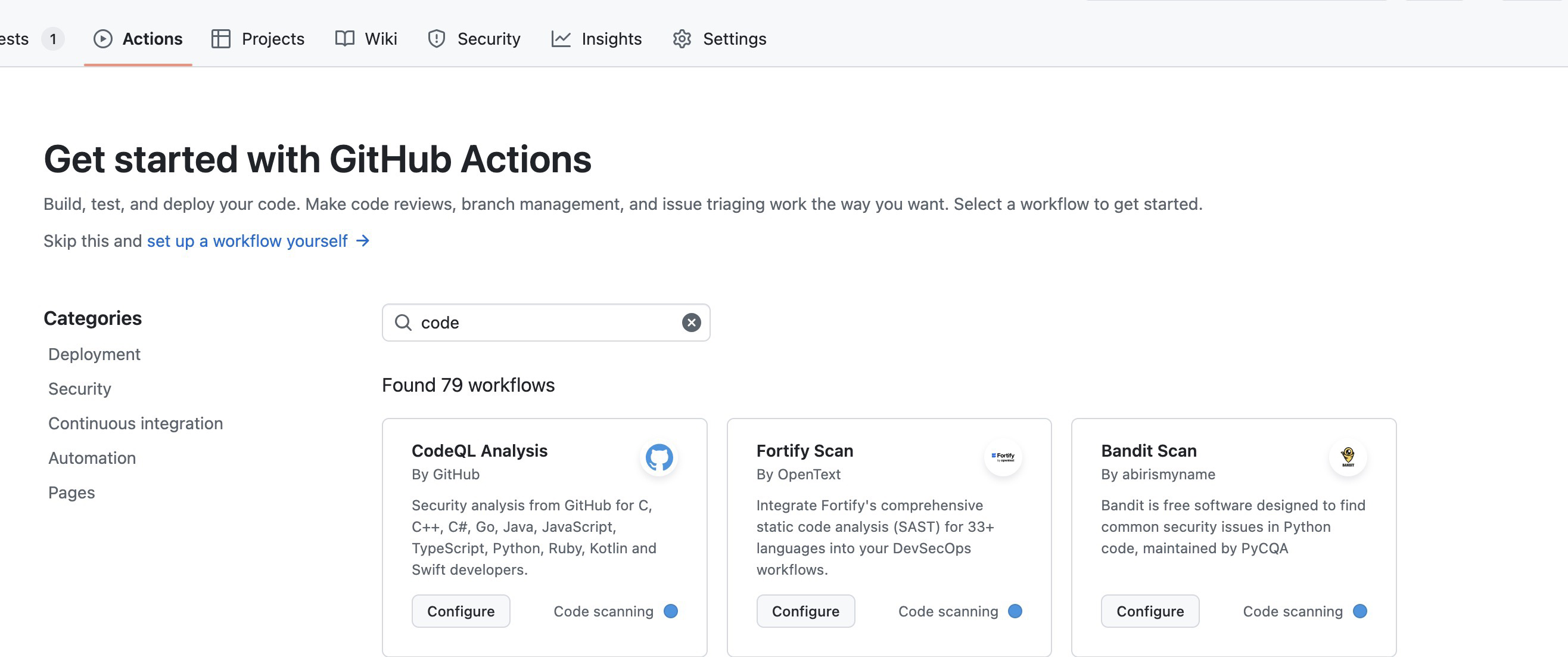Image resolution: width=1568 pixels, height=657 pixels.
Task: Click the blue dot on CodeQL Analysis card
Action: pos(670,610)
